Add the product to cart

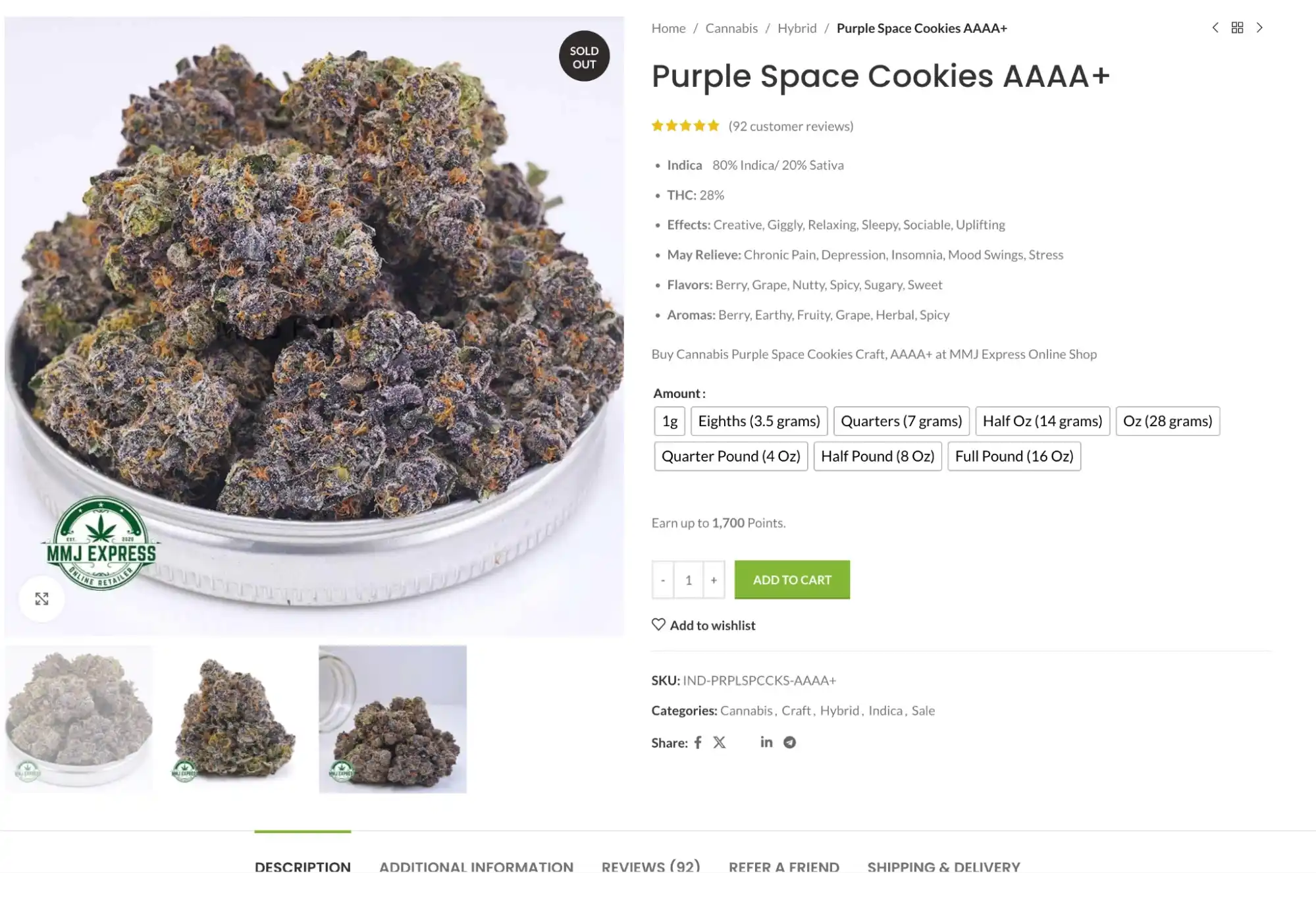point(792,580)
